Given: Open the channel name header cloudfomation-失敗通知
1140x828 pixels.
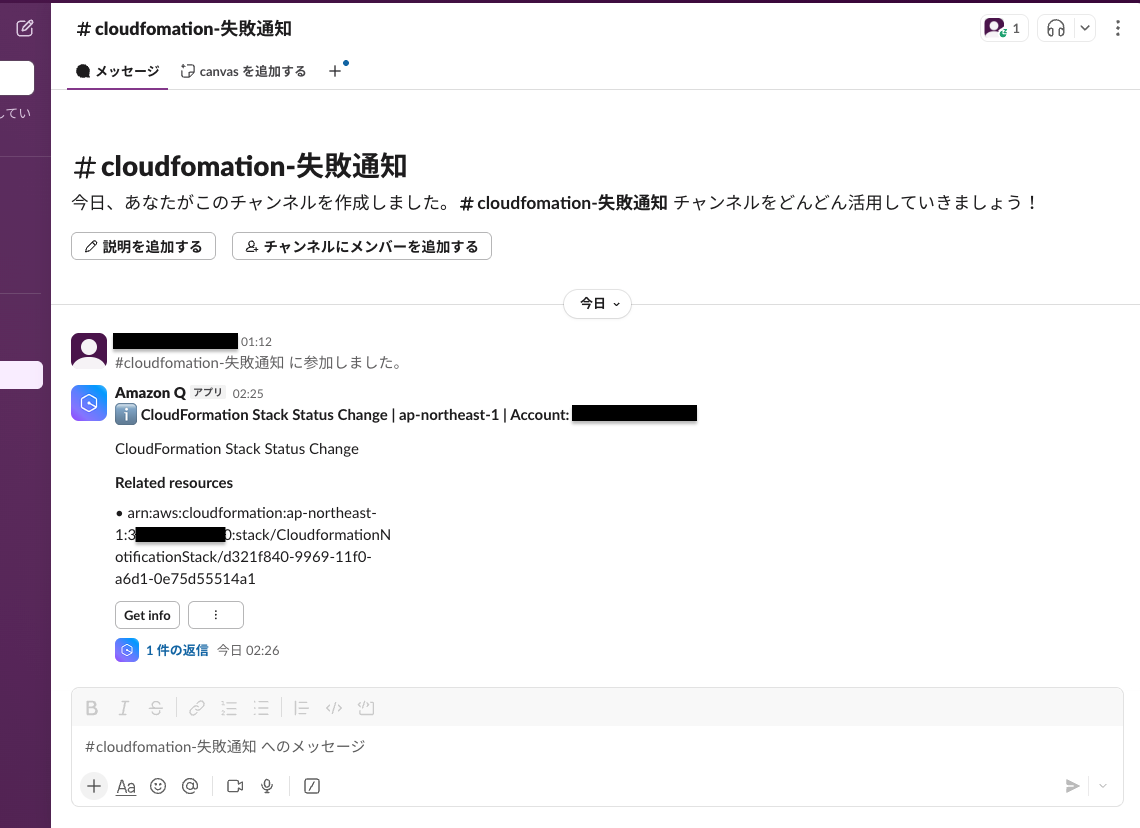Looking at the screenshot, I should (184, 28).
